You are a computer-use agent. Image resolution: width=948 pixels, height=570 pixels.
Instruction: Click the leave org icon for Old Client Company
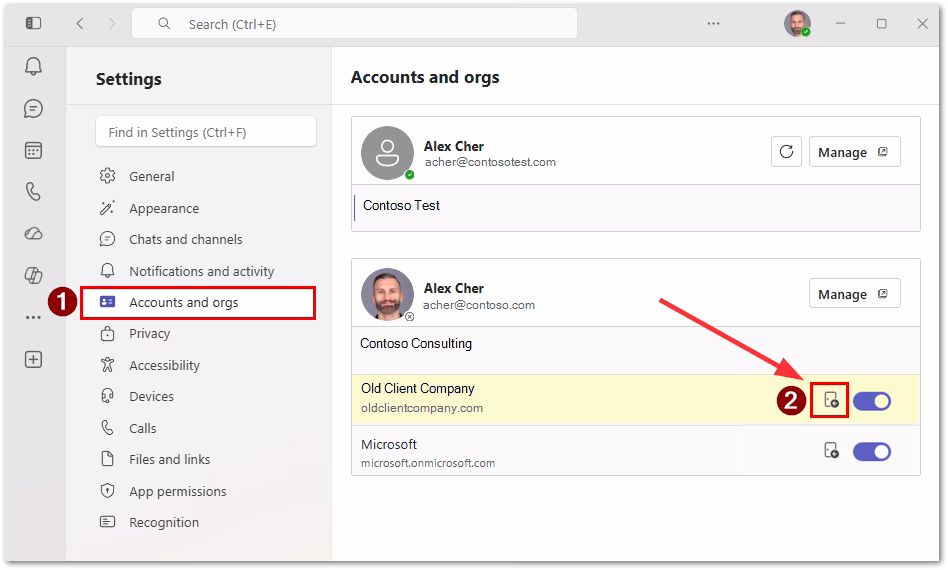(x=831, y=400)
